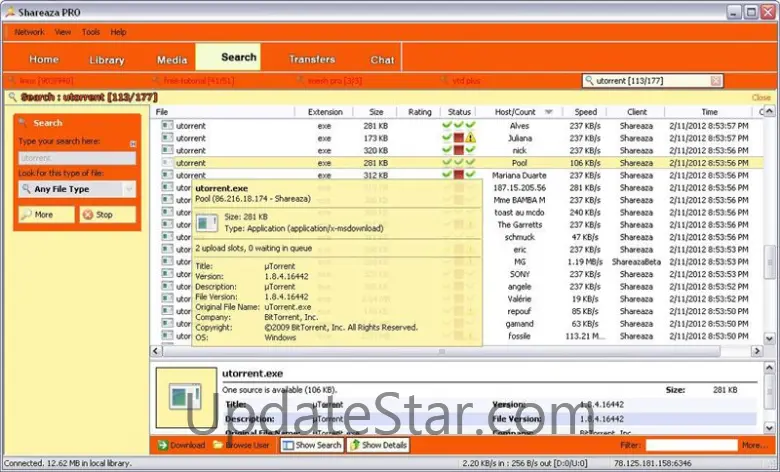Switch to the Media tab
The image size is (780, 472).
[172, 60]
